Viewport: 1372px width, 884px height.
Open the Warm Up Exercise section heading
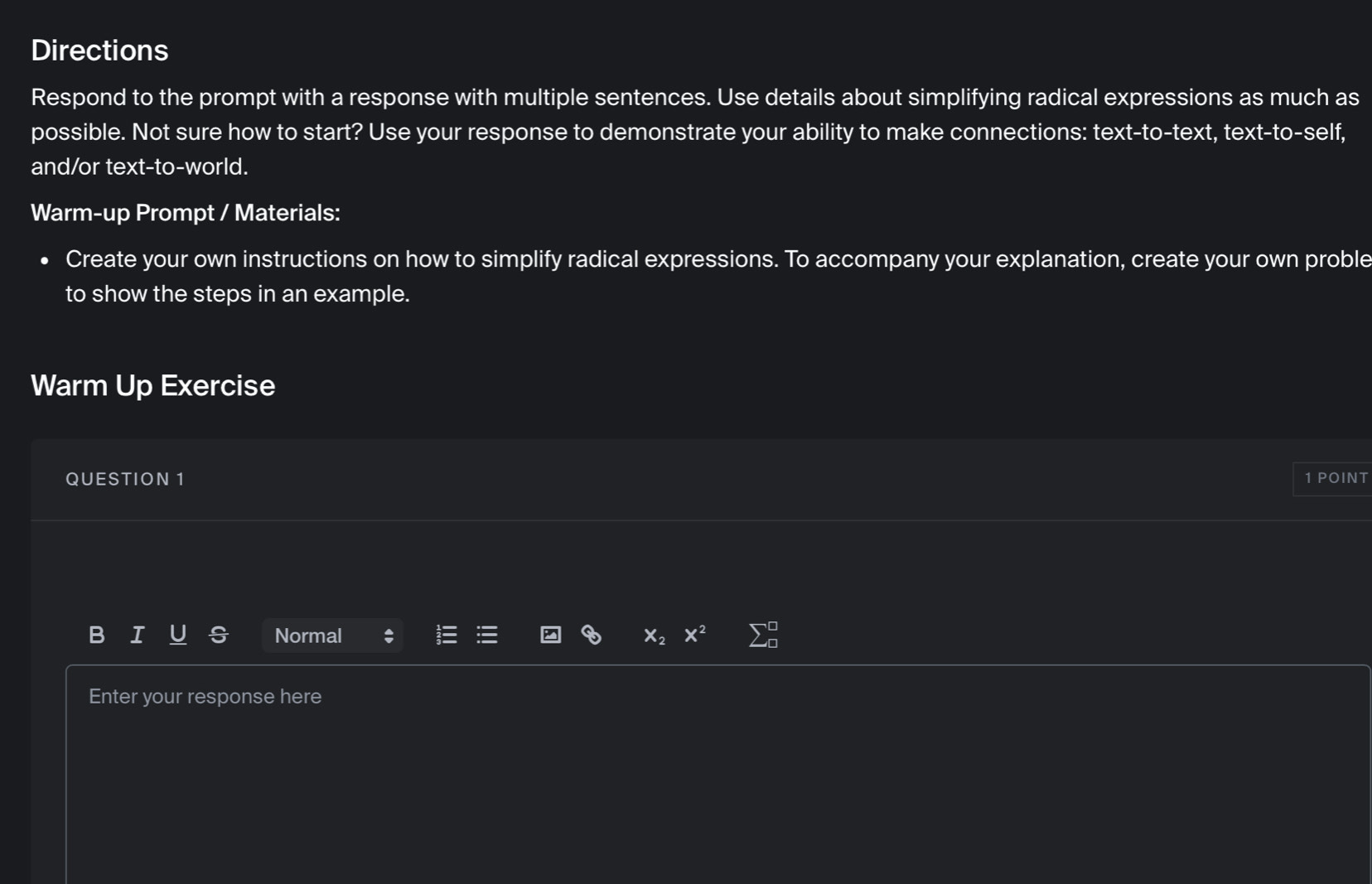(x=152, y=384)
